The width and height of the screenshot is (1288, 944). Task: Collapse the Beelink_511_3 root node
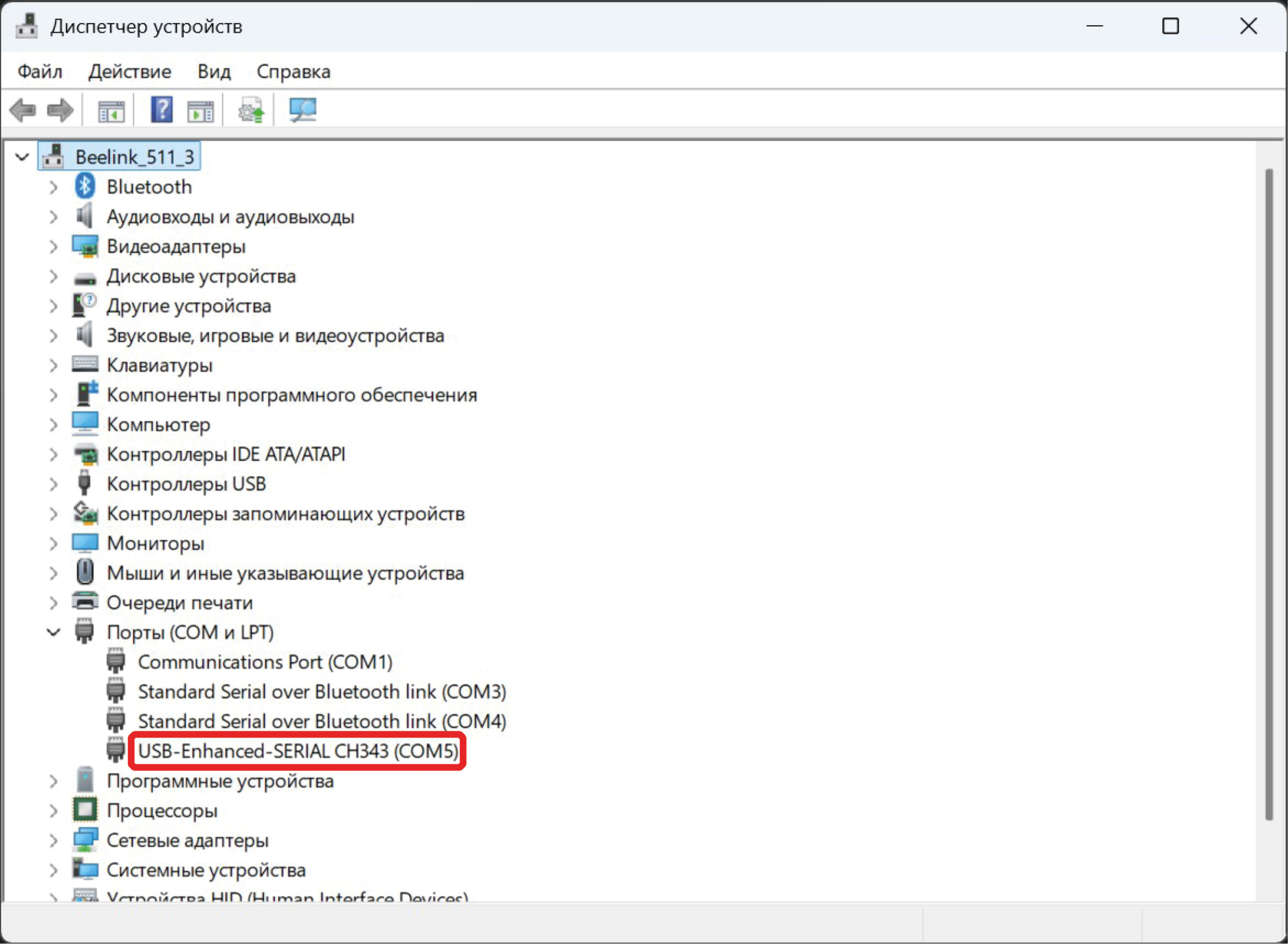pyautogui.click(x=22, y=157)
